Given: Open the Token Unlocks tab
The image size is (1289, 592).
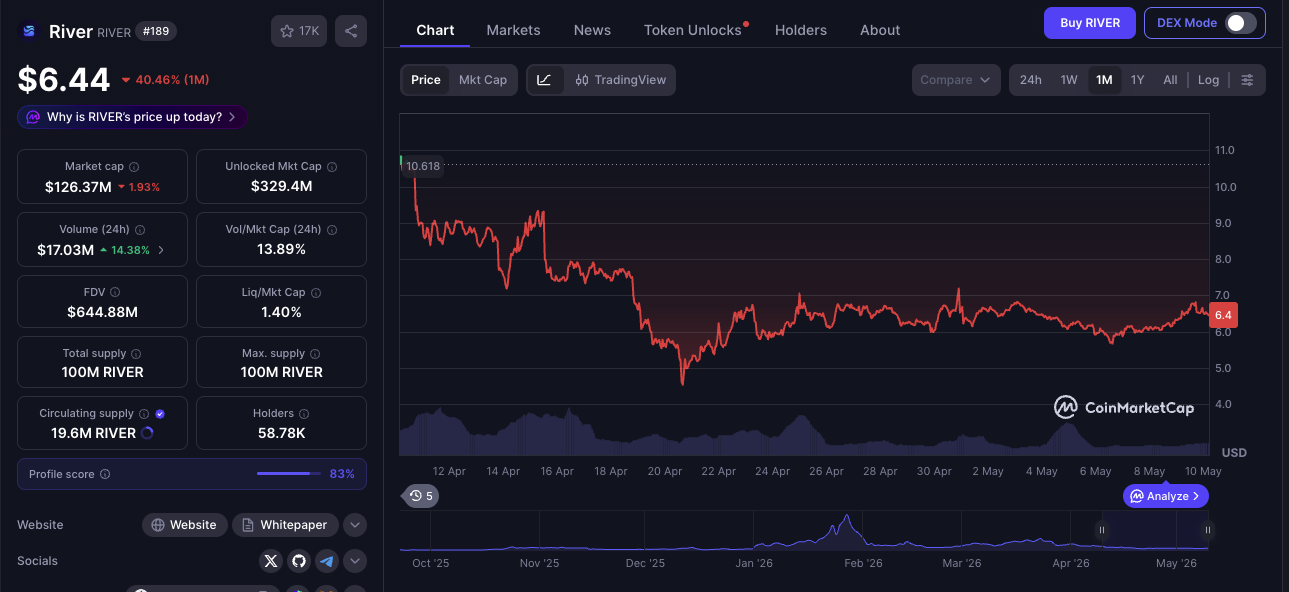Looking at the screenshot, I should point(693,30).
